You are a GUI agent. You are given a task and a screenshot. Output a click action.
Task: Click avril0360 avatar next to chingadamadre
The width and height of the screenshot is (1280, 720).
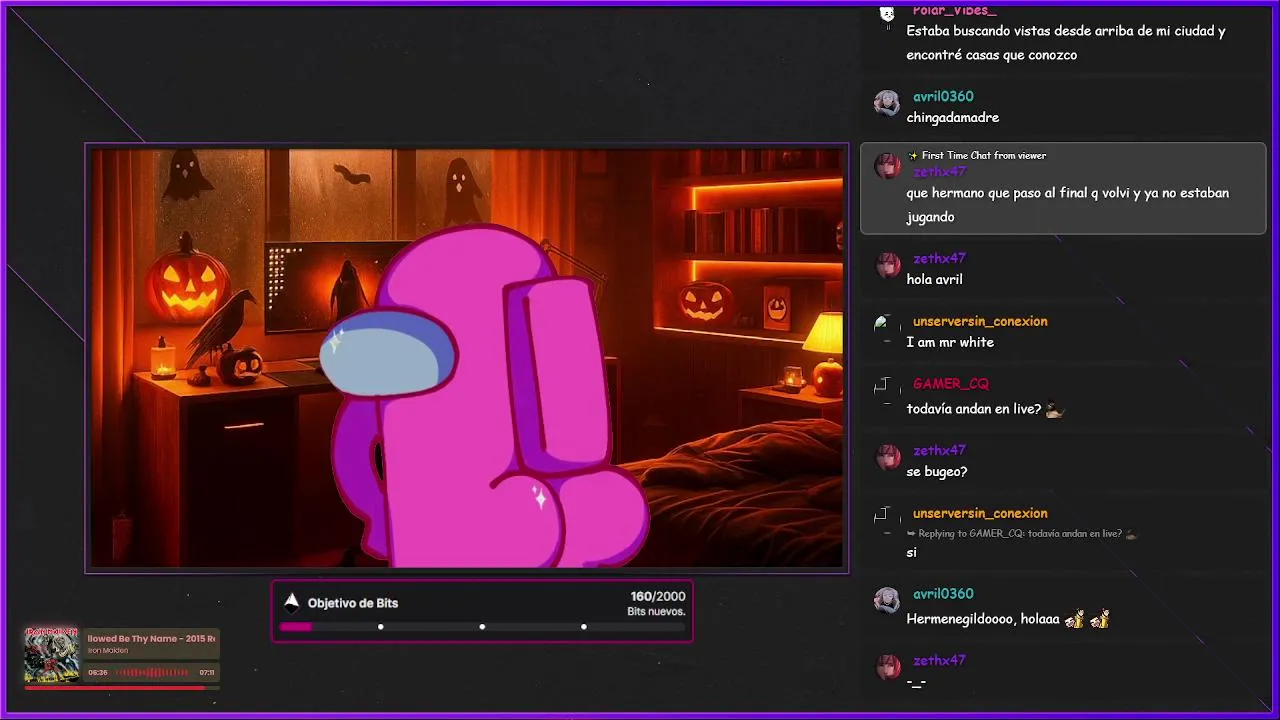point(887,104)
